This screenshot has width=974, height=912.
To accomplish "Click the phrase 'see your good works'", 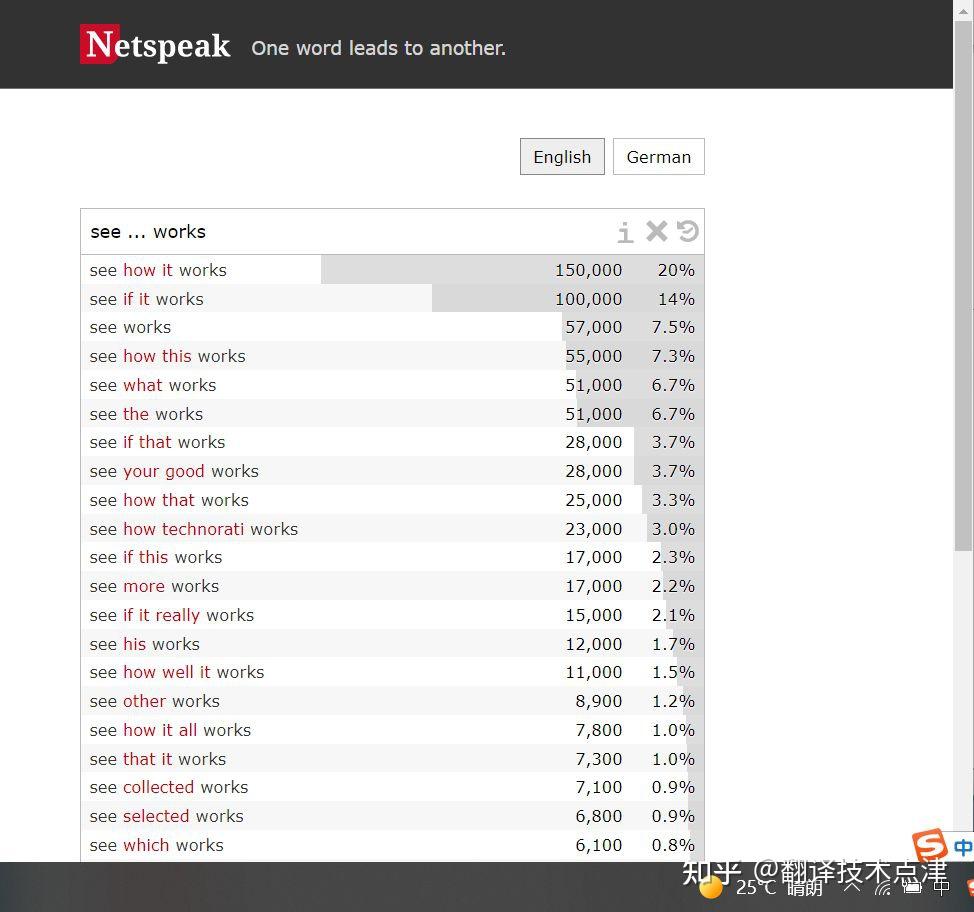I will [174, 471].
